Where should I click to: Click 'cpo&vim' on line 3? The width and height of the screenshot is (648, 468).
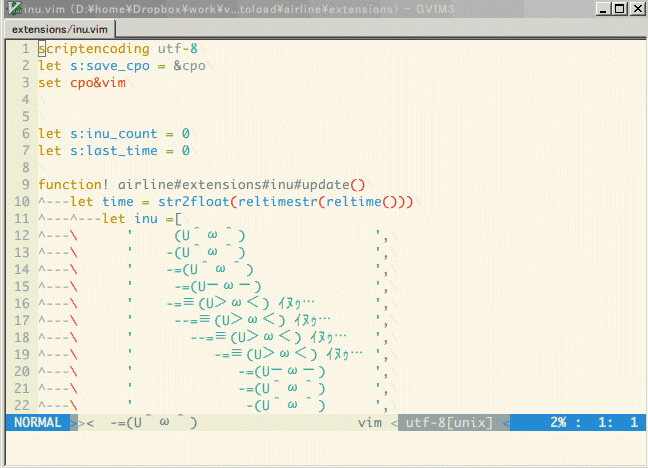[98, 83]
